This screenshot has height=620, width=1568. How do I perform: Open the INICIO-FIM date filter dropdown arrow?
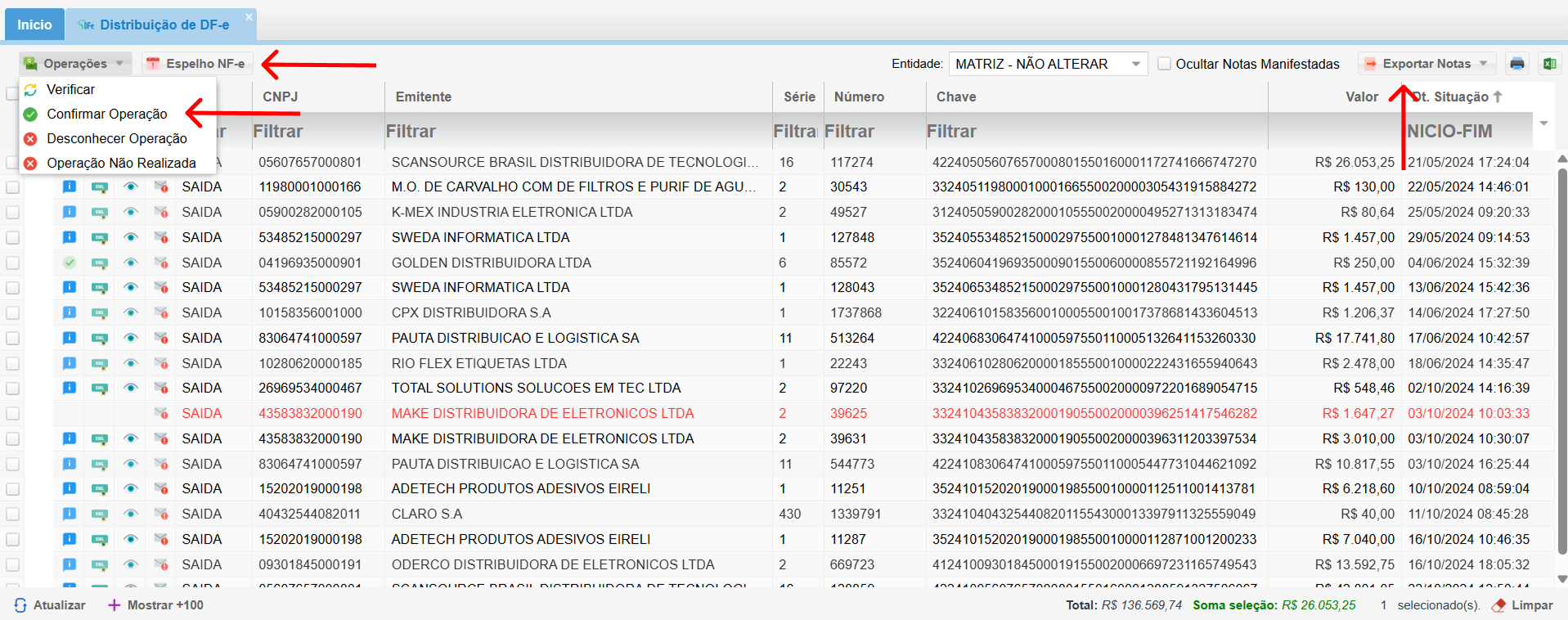click(1543, 124)
